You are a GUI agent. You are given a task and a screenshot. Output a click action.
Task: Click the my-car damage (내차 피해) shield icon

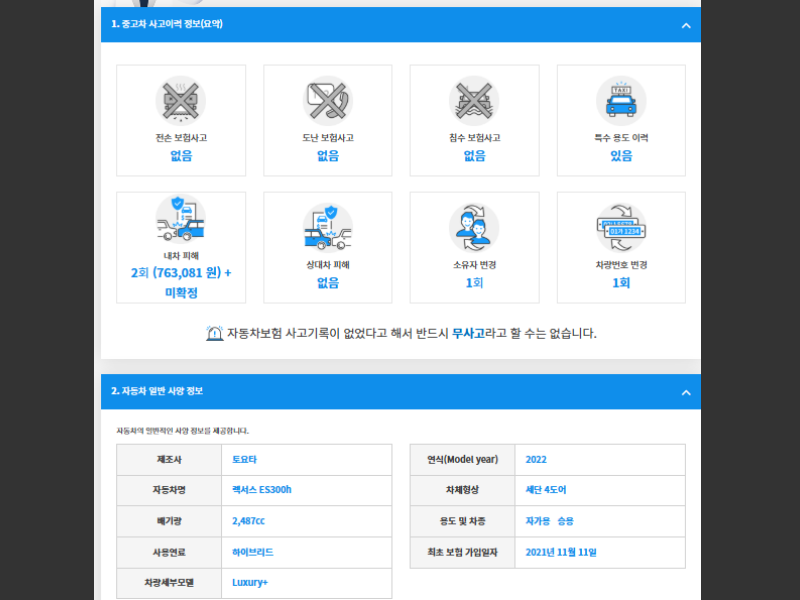tap(180, 227)
